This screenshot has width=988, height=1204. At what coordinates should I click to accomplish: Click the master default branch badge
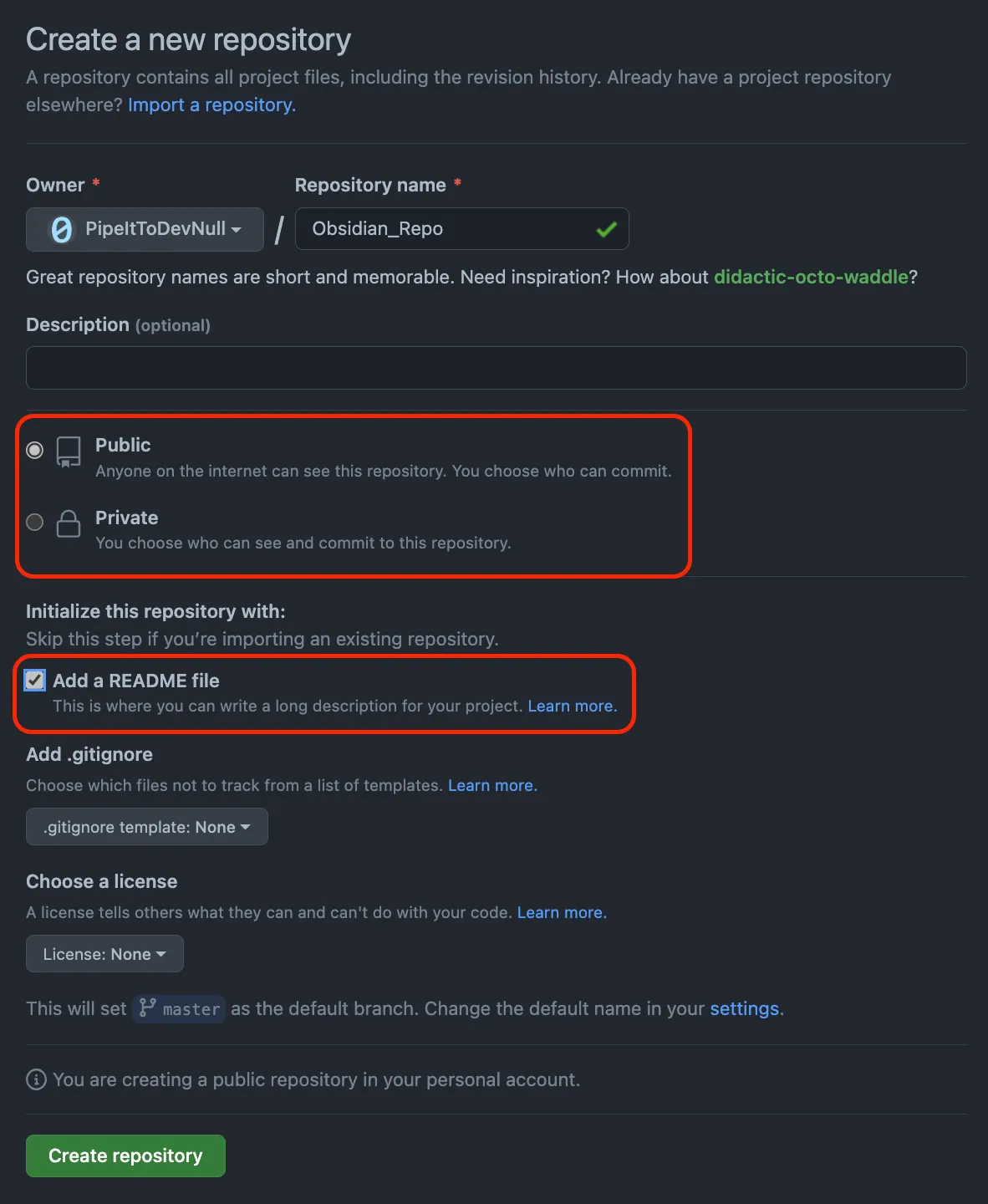[178, 1008]
